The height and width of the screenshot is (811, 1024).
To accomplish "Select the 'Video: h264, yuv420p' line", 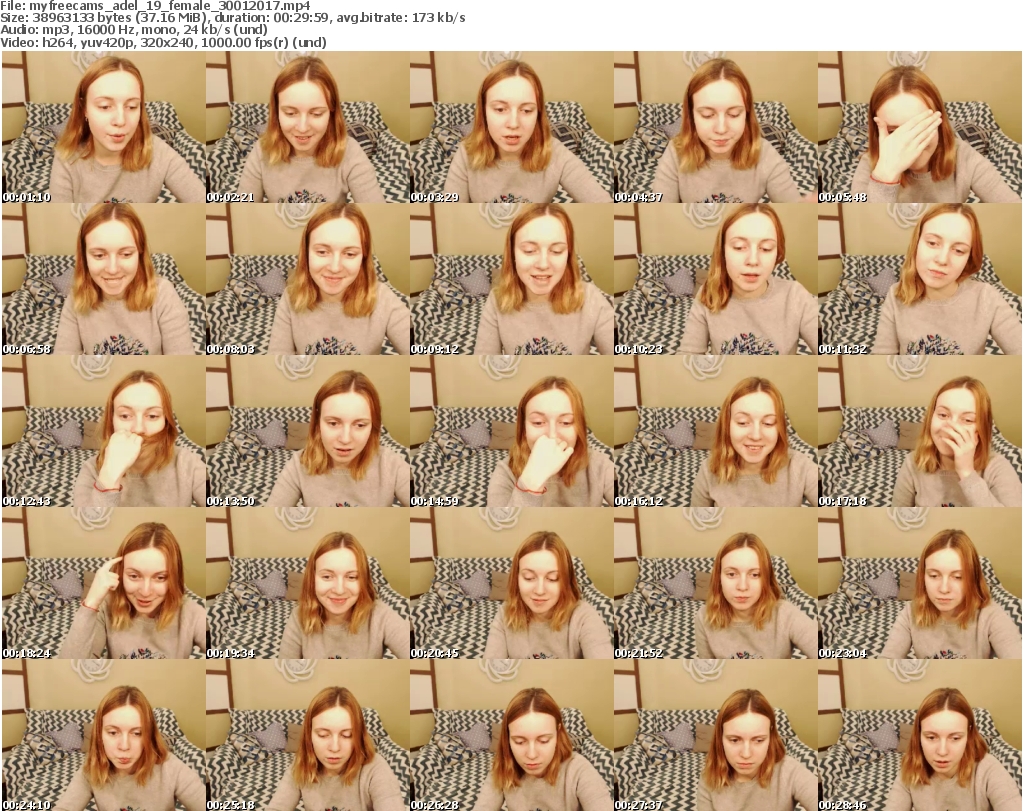I will click(x=164, y=42).
